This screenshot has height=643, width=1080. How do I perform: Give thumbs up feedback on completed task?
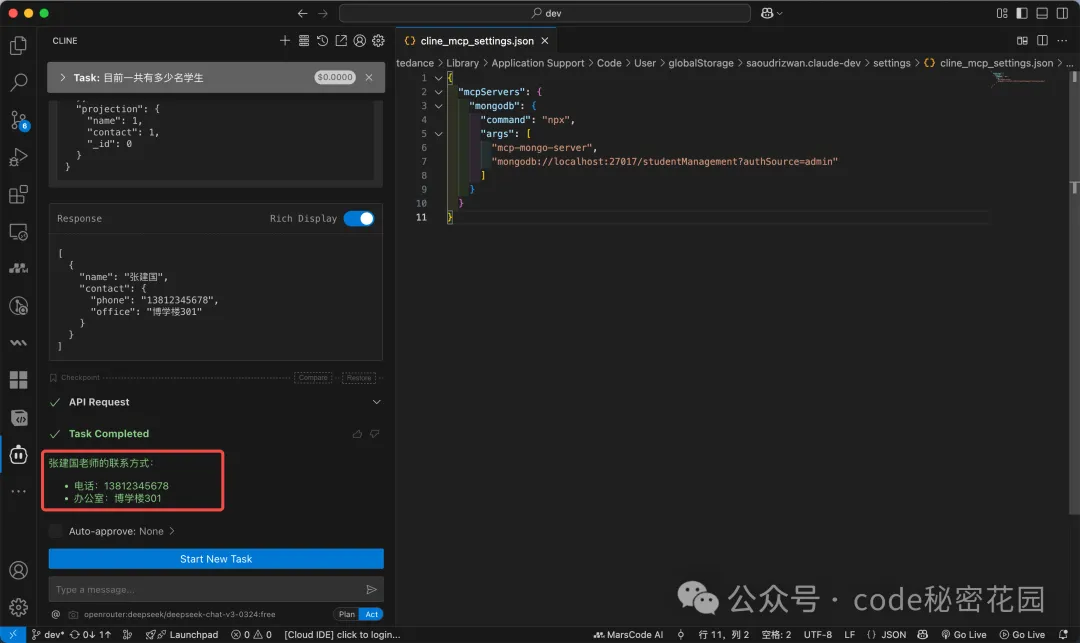click(x=357, y=434)
